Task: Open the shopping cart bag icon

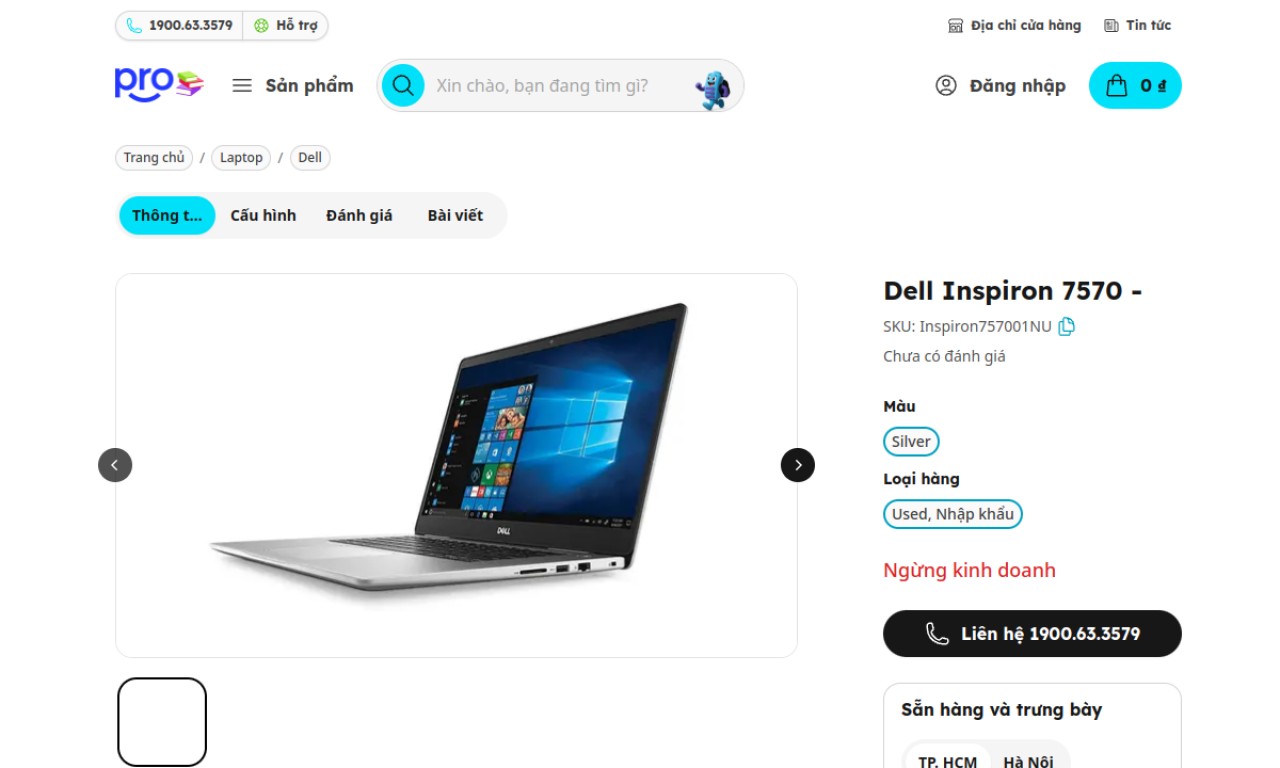Action: click(x=1116, y=86)
